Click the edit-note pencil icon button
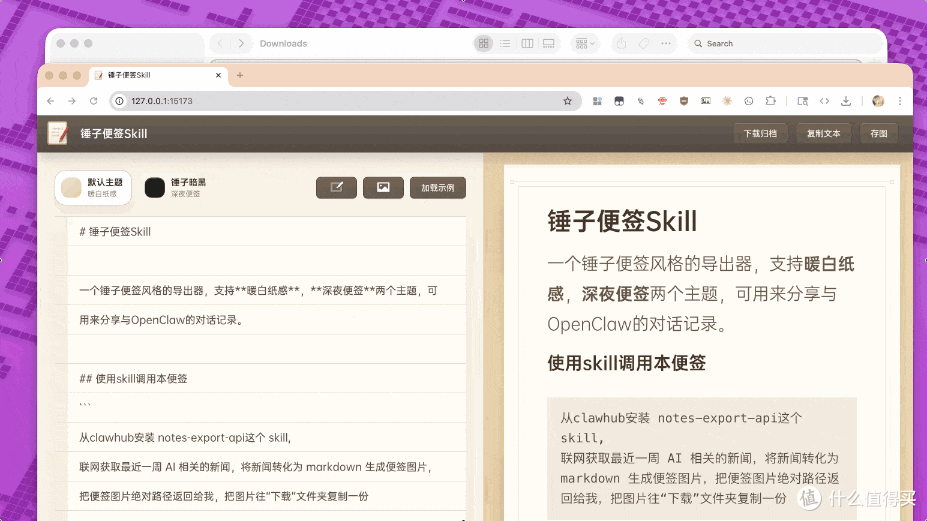Image resolution: width=927 pixels, height=521 pixels. [336, 187]
